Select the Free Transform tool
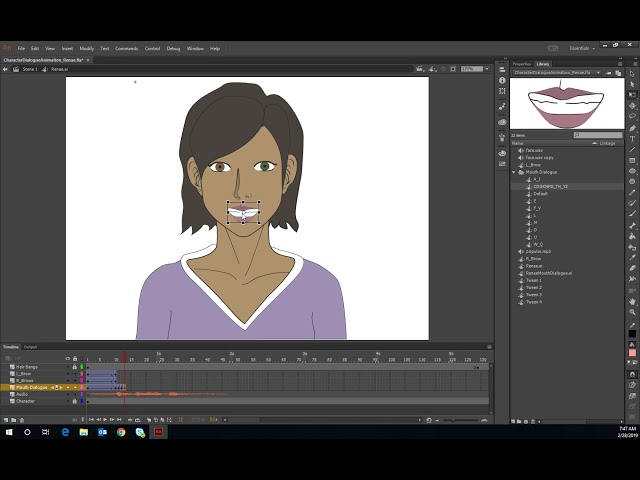Screen dimensions: 640x480 point(632,95)
